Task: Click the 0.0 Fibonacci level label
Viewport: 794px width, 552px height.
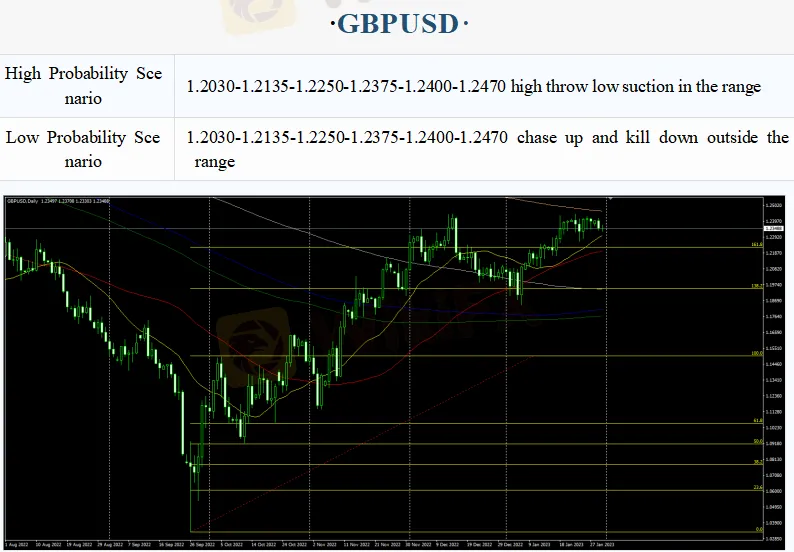Action: [759, 530]
